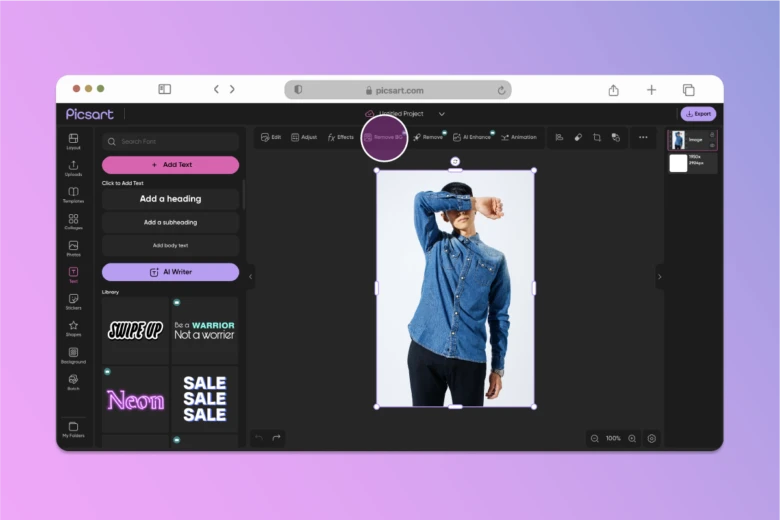Screen dimensions: 780x520
Task: Open the Effects tab in toolbar
Action: (x=341, y=137)
